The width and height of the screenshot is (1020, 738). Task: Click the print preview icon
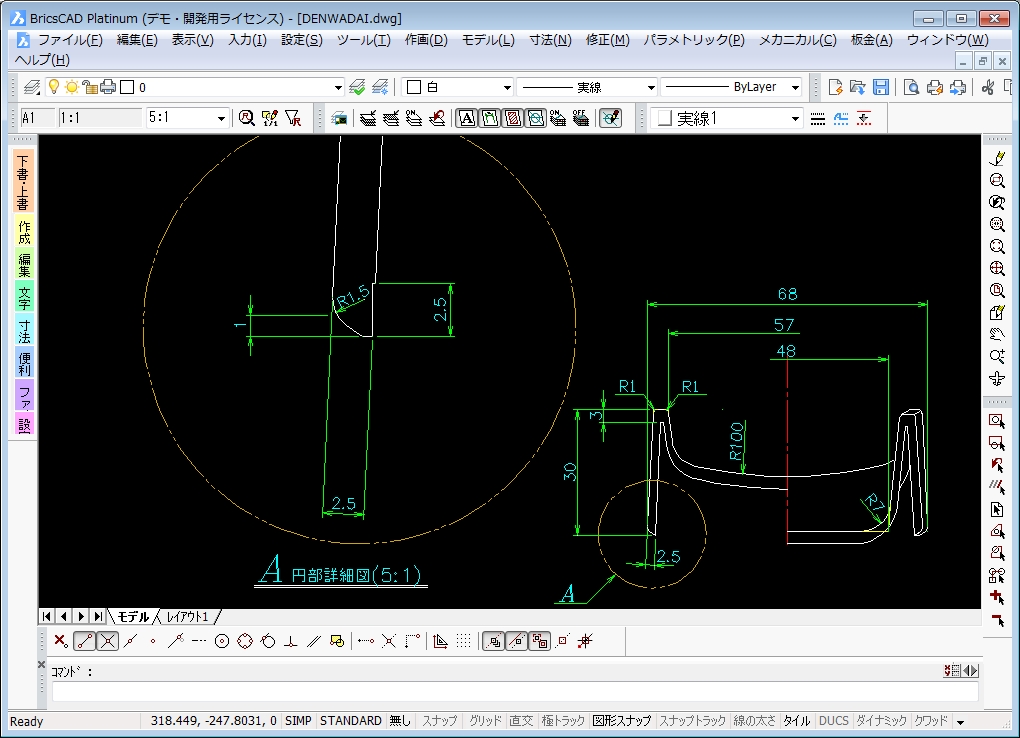coord(912,87)
